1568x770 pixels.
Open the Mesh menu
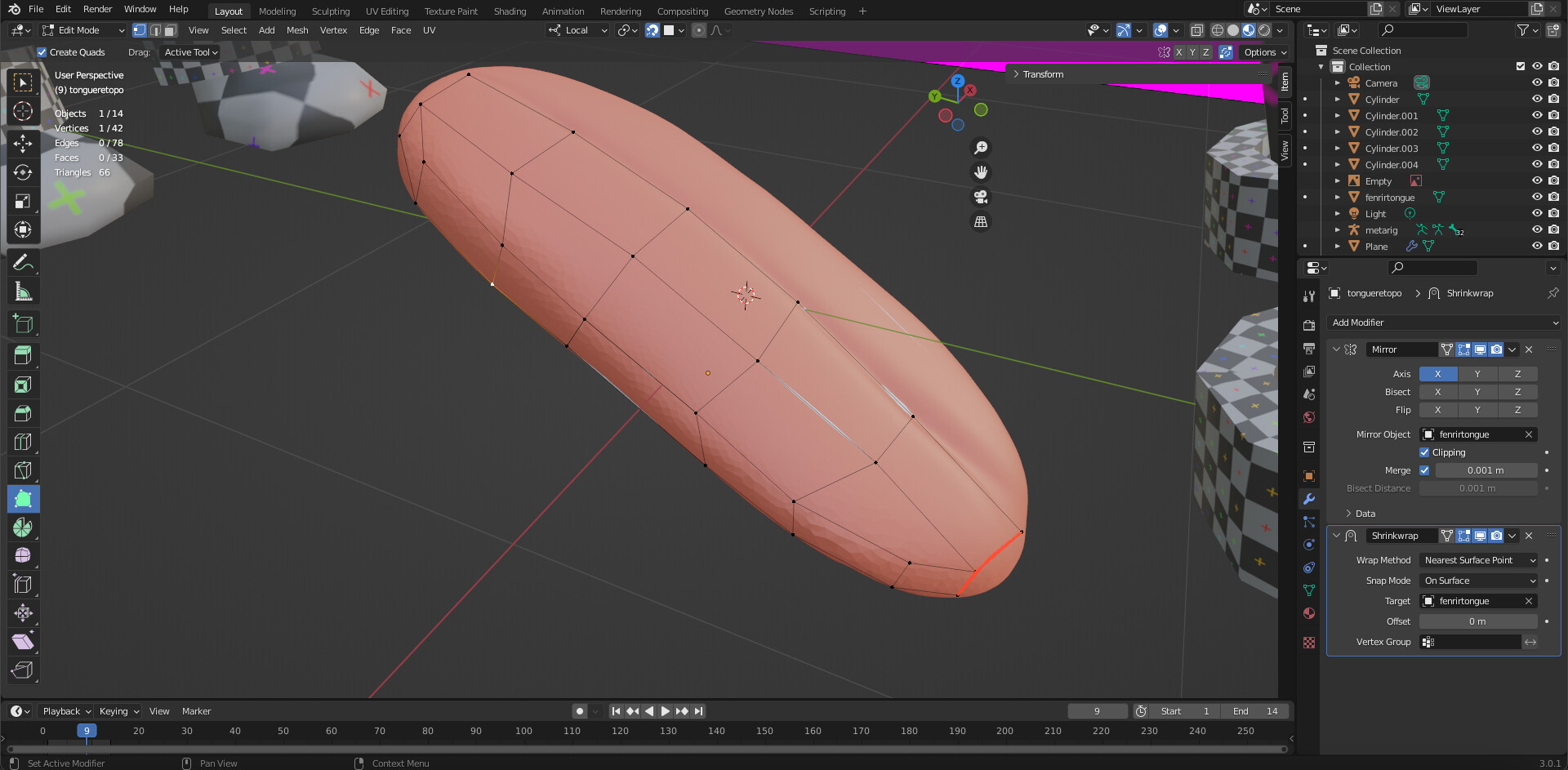(297, 30)
